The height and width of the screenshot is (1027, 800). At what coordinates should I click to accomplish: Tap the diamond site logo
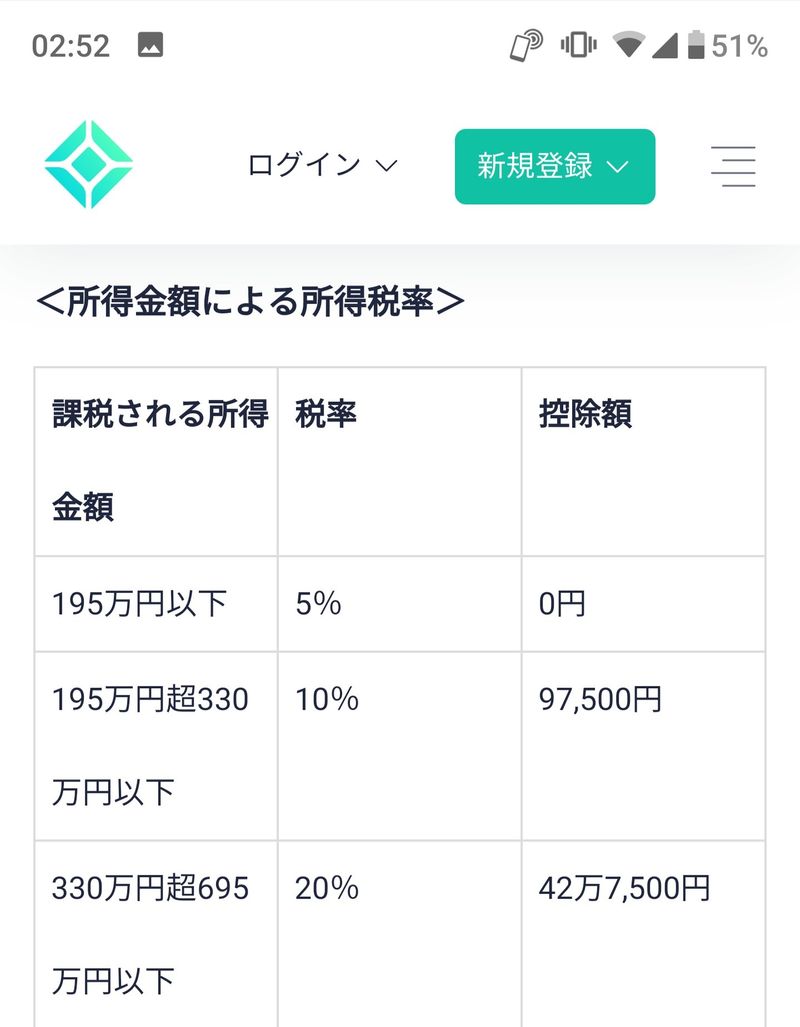click(x=88, y=165)
